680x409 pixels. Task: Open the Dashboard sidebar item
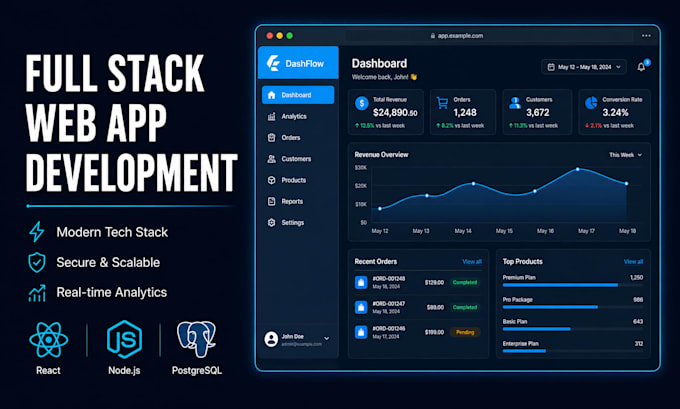(298, 95)
